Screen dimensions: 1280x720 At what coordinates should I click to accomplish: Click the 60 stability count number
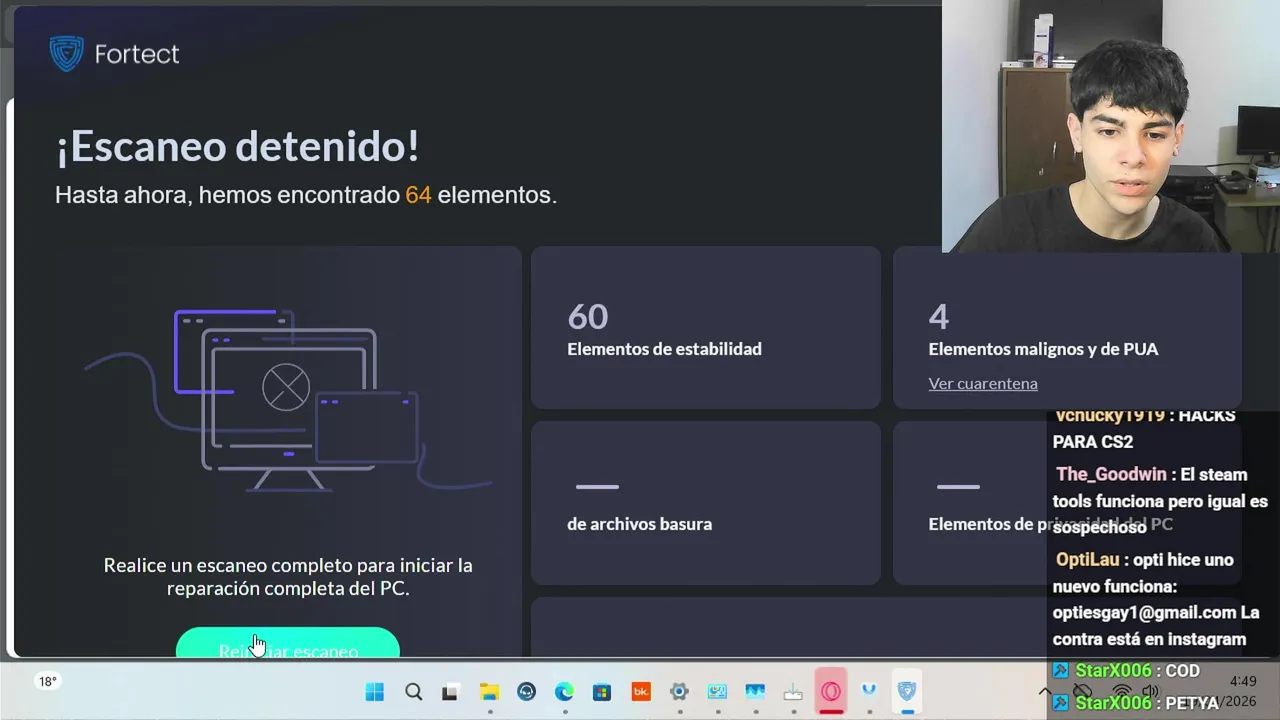click(x=588, y=317)
